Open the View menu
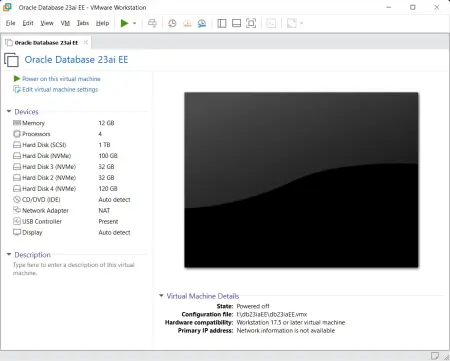 click(47, 23)
